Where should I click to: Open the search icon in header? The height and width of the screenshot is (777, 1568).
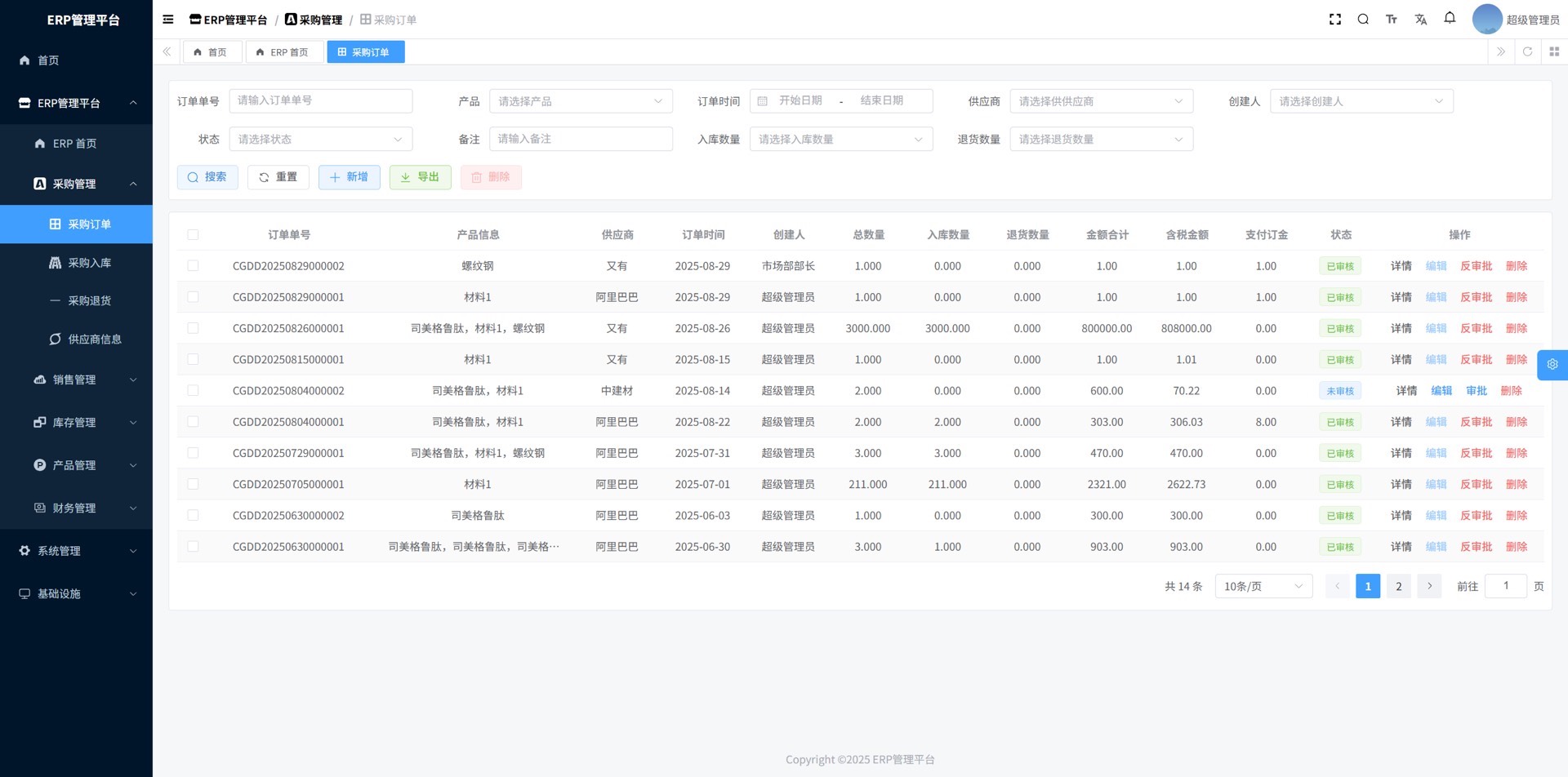pyautogui.click(x=1363, y=20)
